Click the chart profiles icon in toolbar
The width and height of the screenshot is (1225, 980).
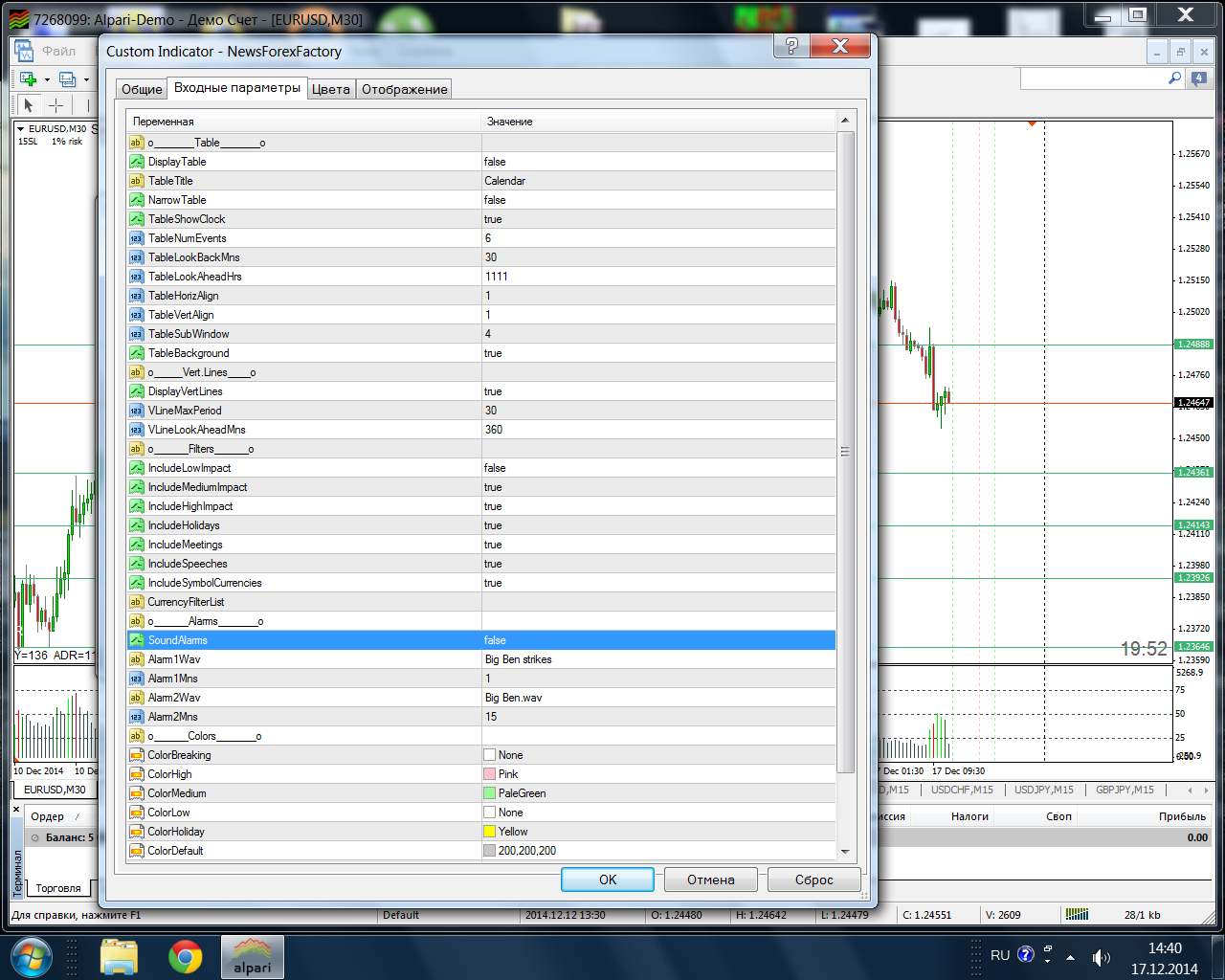click(67, 79)
